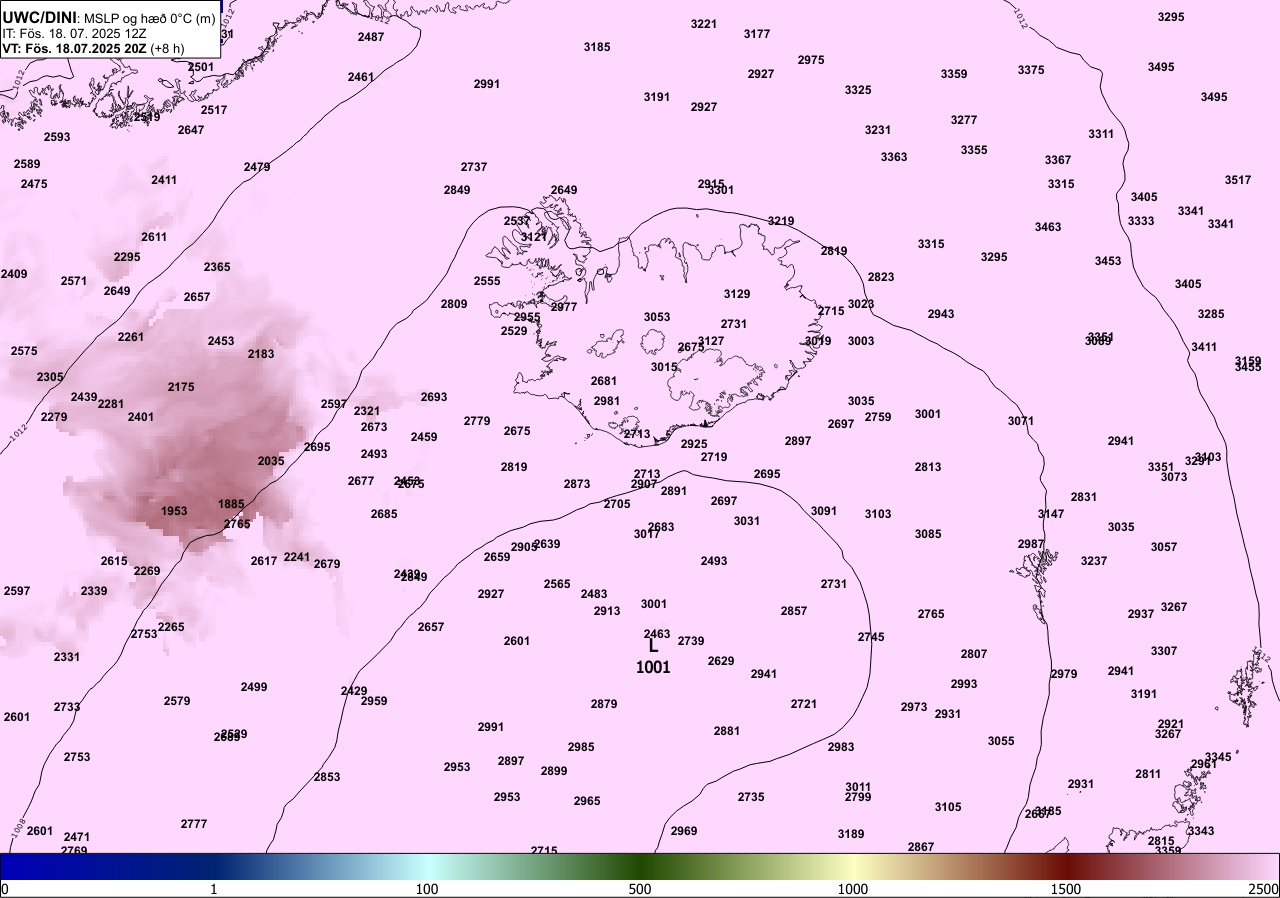Select the 2681 value in southwest Iceland

coord(604,381)
